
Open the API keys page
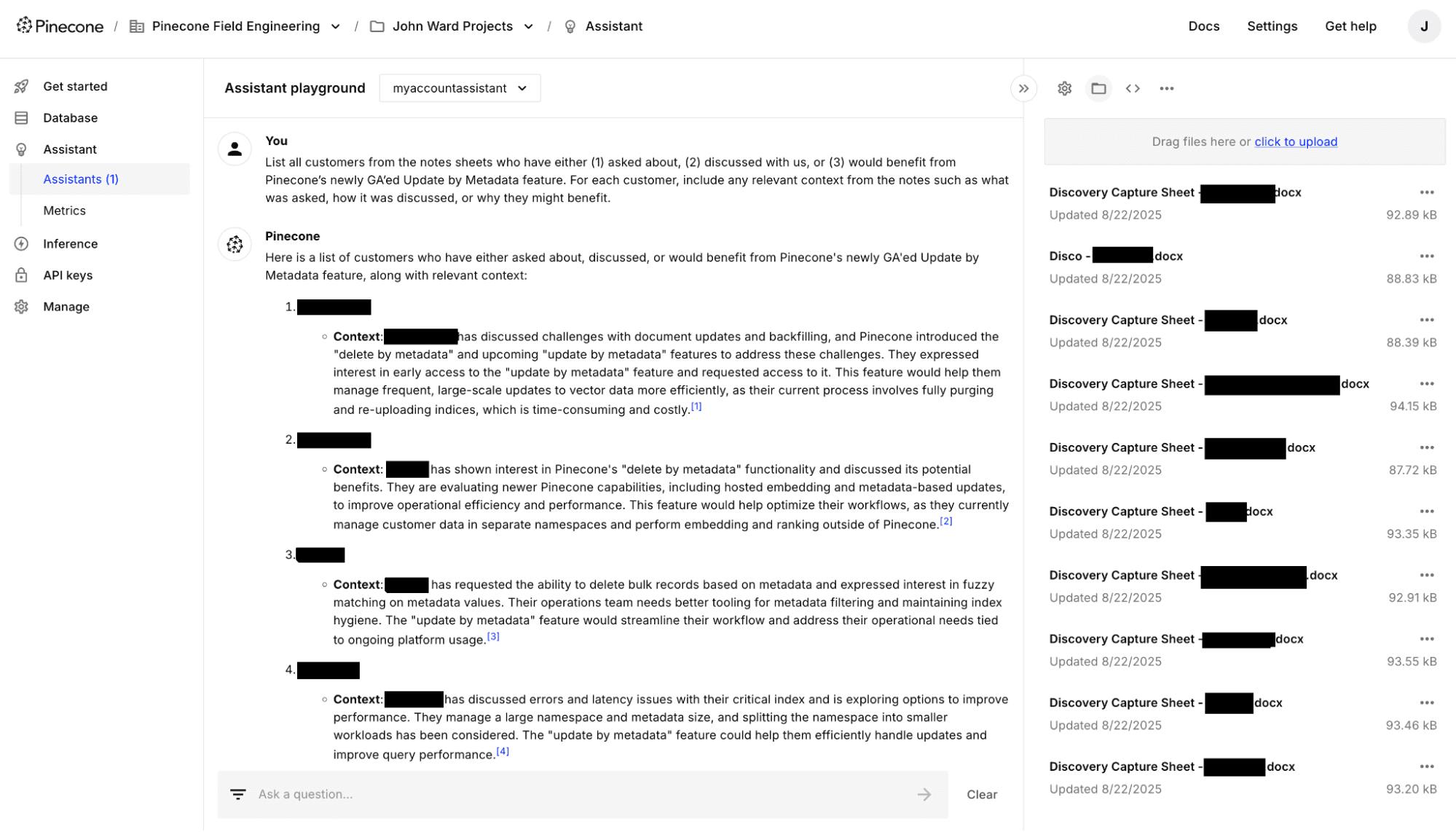[x=68, y=275]
